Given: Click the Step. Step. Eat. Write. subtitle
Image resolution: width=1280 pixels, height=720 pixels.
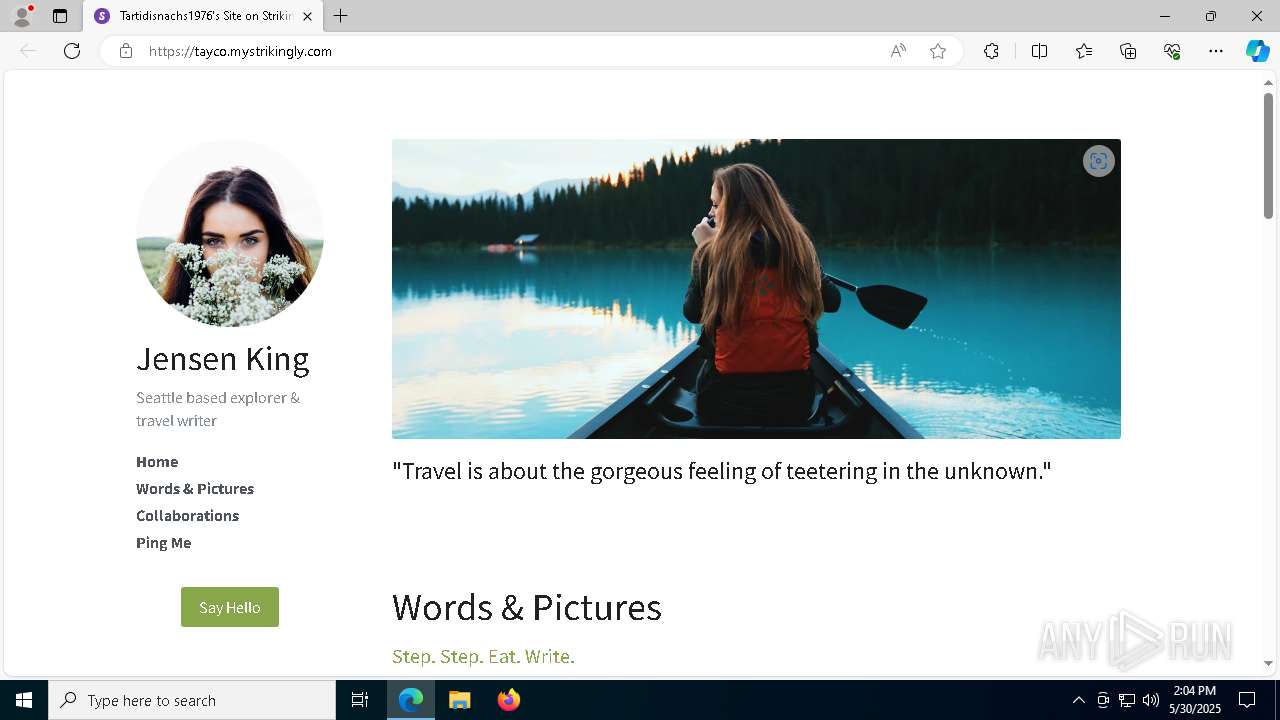Looking at the screenshot, I should (483, 657).
